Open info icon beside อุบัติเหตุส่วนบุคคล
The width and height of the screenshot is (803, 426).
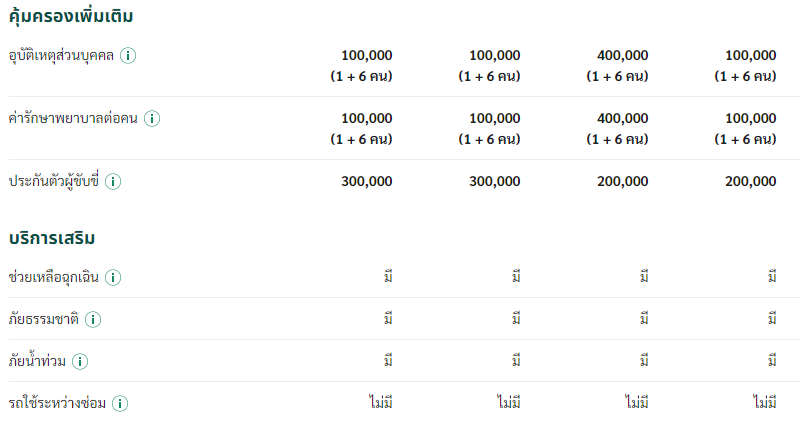pyautogui.click(x=128, y=55)
